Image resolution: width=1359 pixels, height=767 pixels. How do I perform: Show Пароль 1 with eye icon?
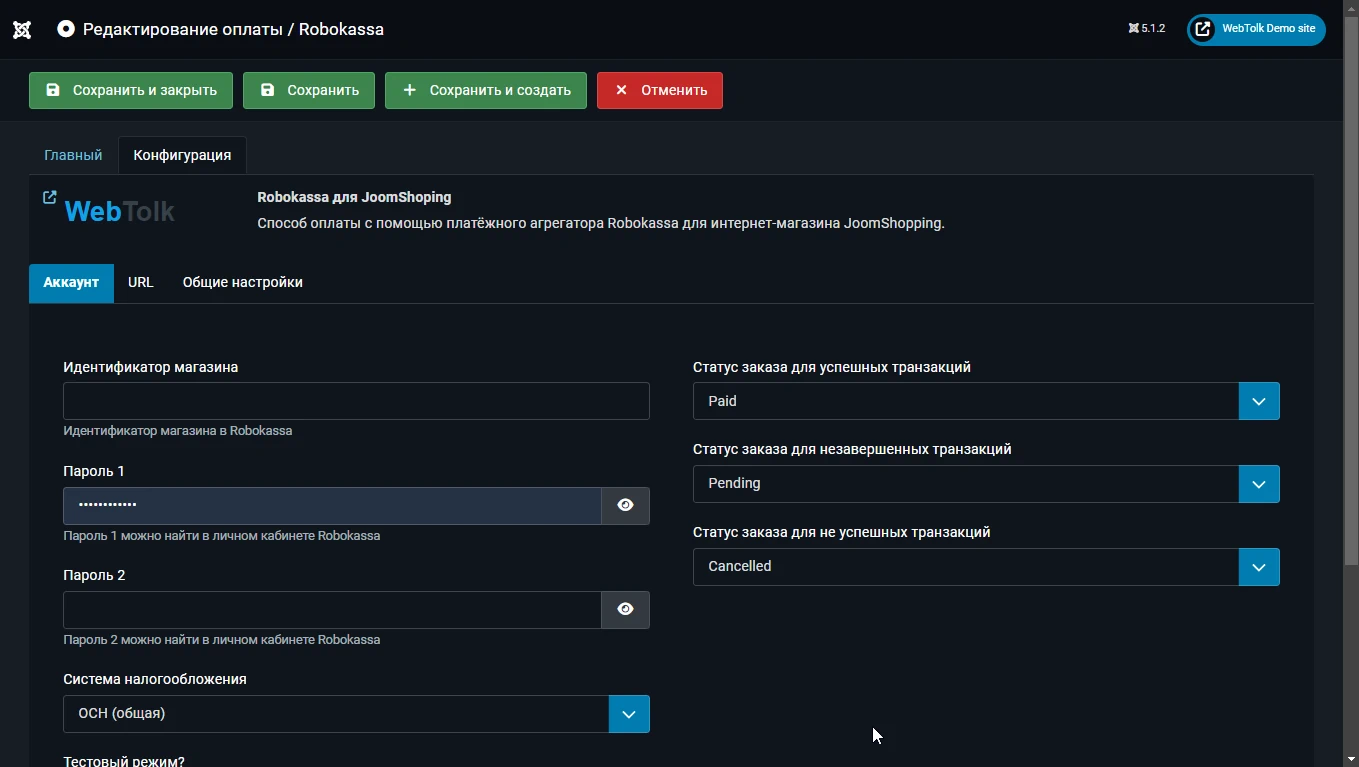click(626, 506)
